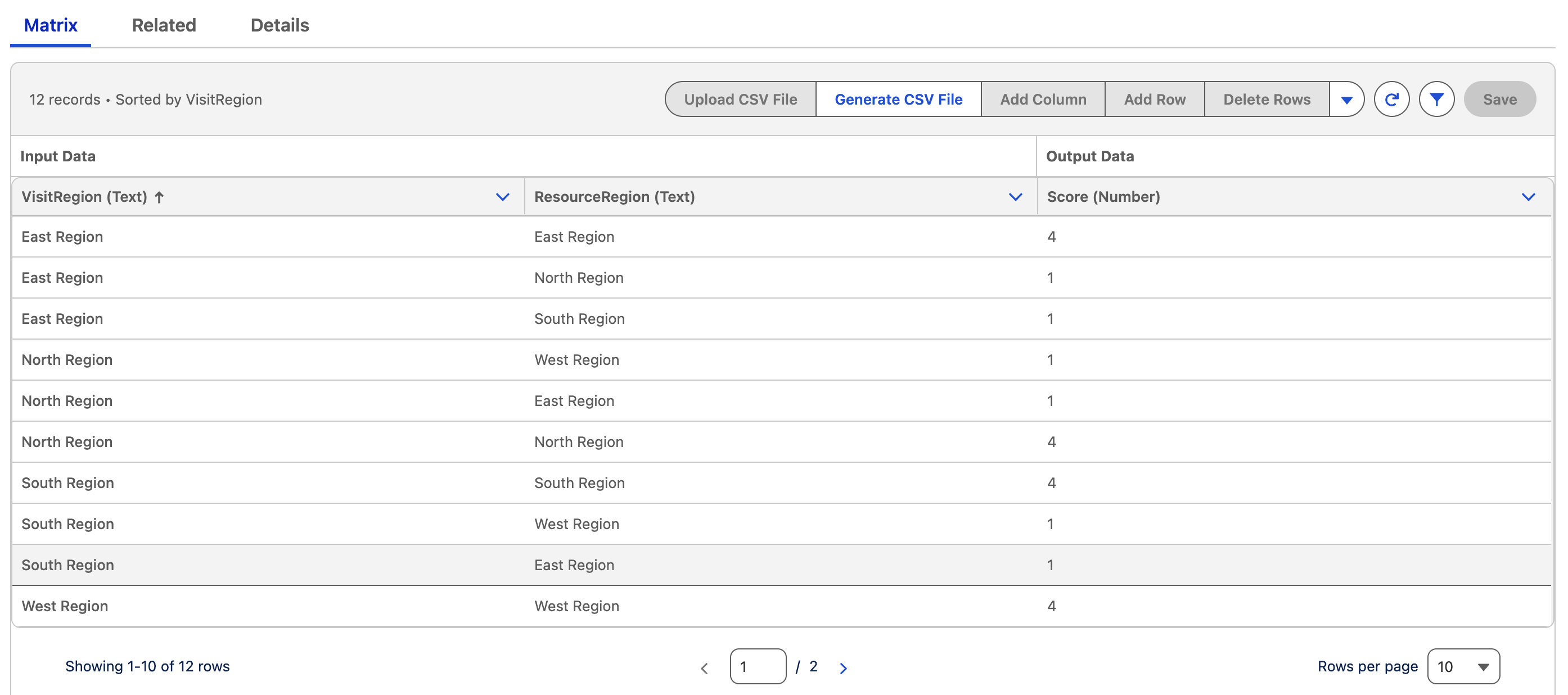Open the filter funnel icon
Viewport: 1568px width, 695px height.
coord(1436,99)
